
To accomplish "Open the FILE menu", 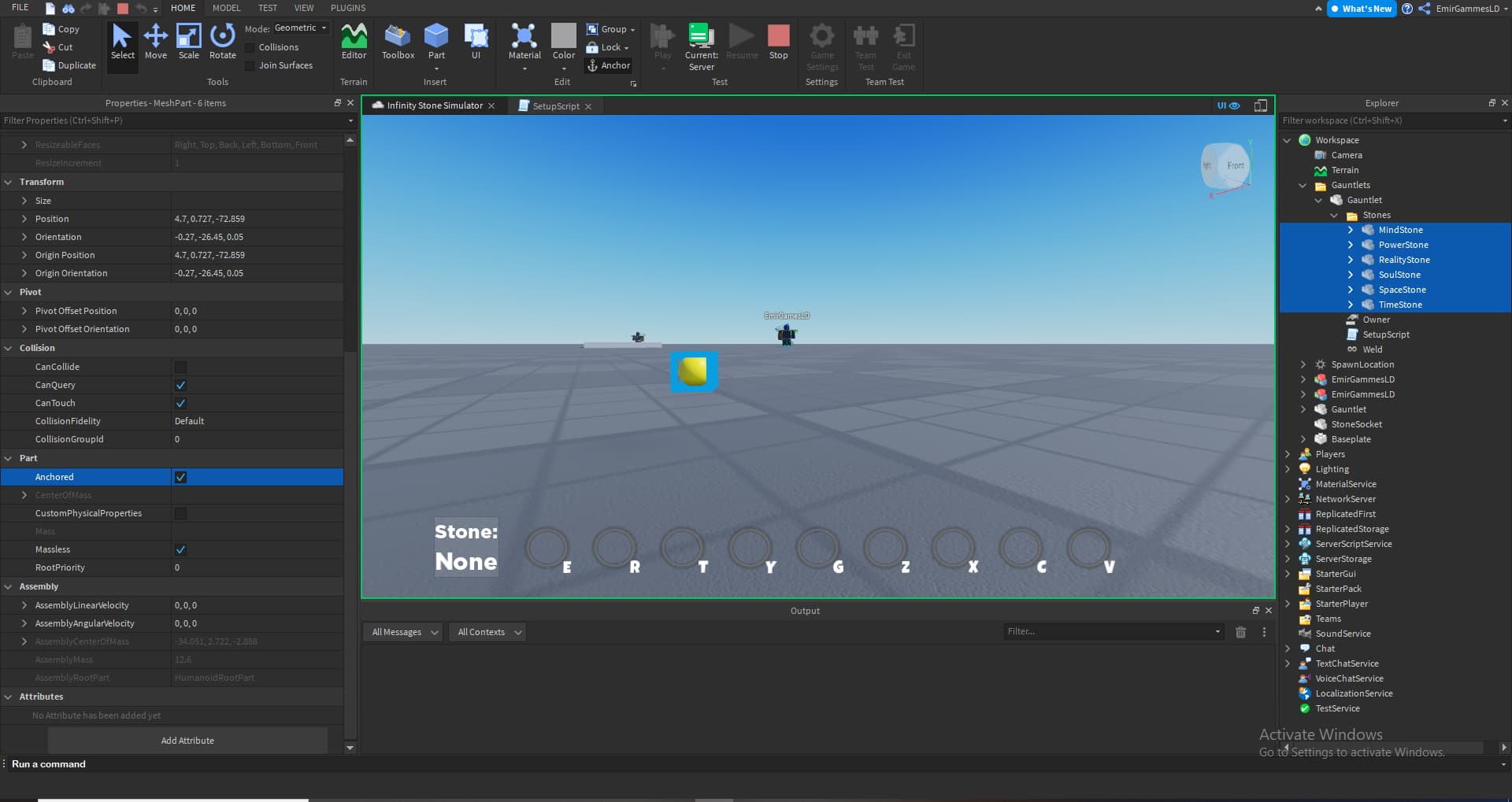I will pyautogui.click(x=20, y=8).
